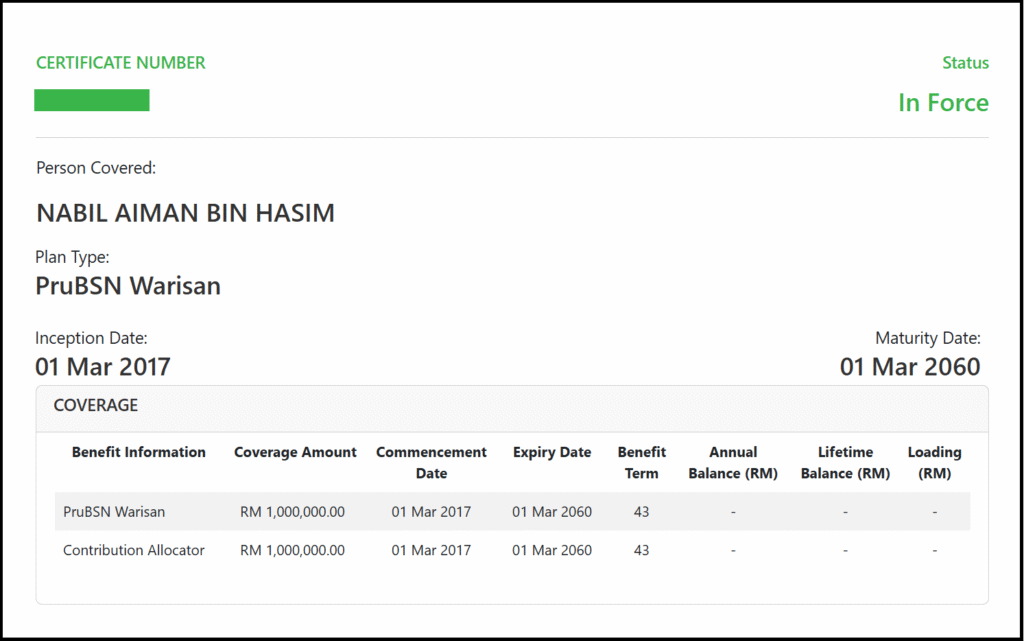Click the Benefit Information column header
Viewport: 1024px width, 641px height.
139,452
